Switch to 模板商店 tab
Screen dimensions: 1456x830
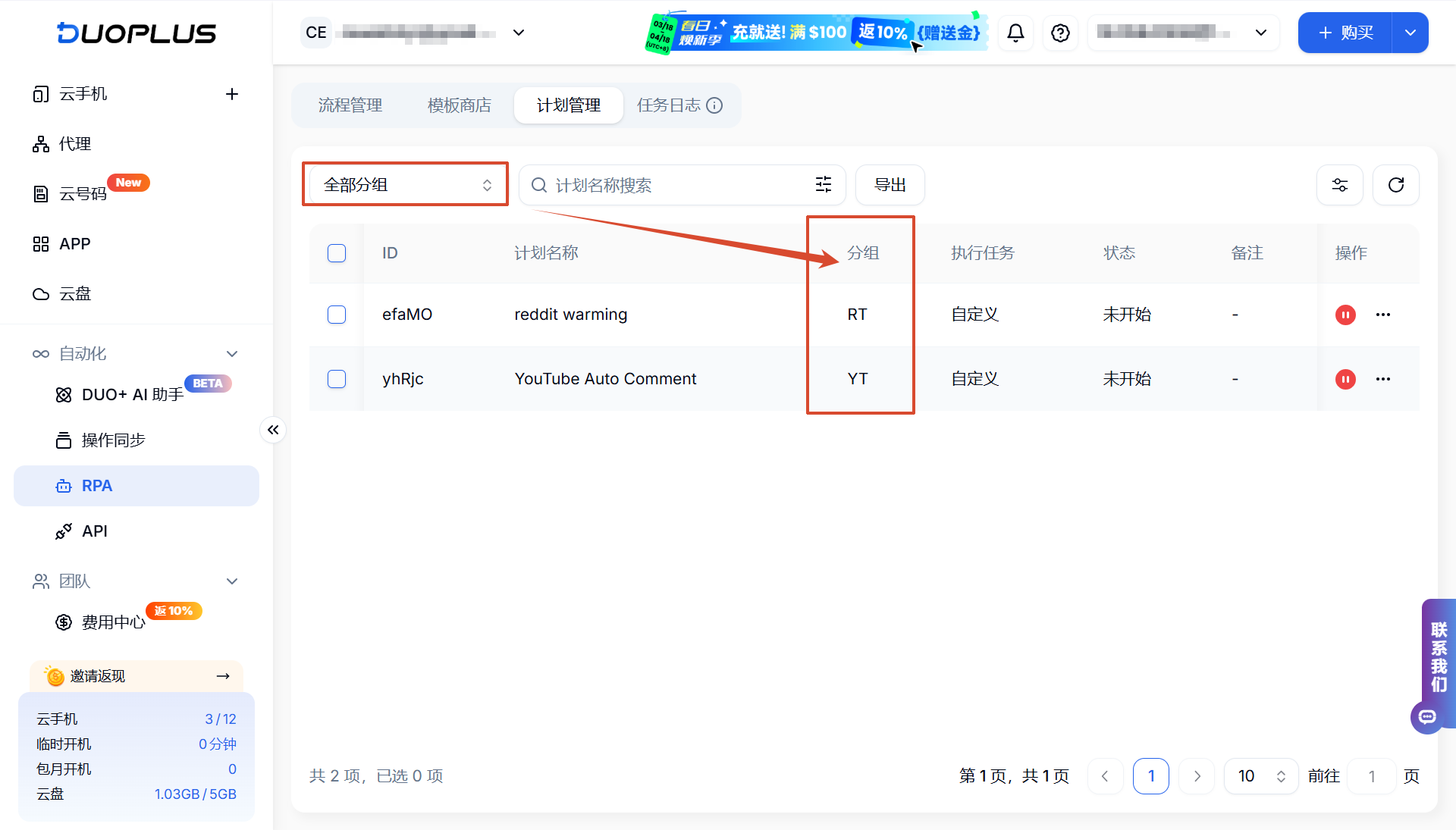coord(459,105)
